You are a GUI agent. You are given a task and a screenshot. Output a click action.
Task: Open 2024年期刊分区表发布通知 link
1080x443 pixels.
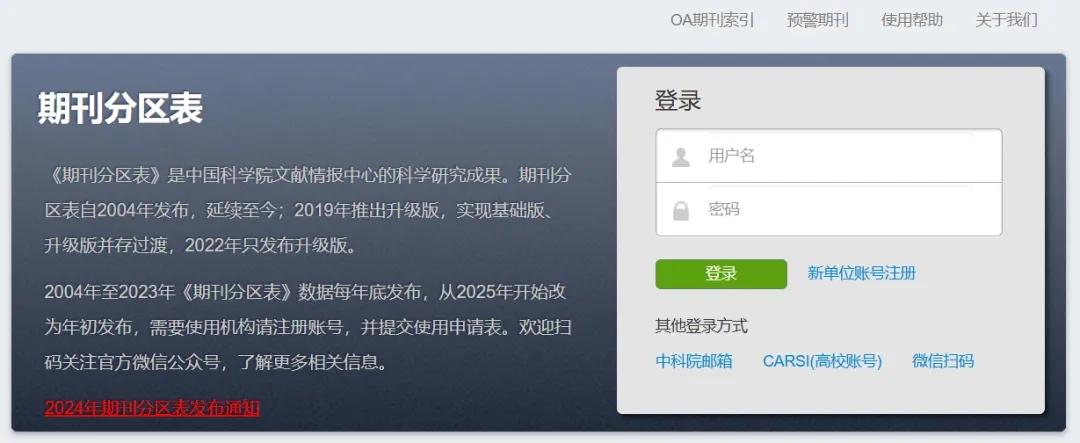pos(152,408)
